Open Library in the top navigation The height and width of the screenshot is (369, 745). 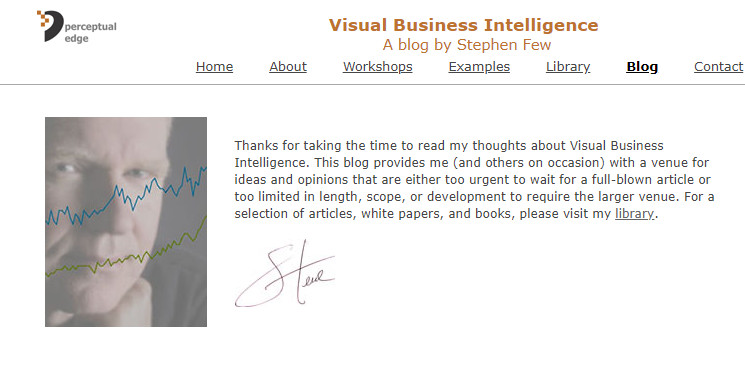click(x=568, y=67)
